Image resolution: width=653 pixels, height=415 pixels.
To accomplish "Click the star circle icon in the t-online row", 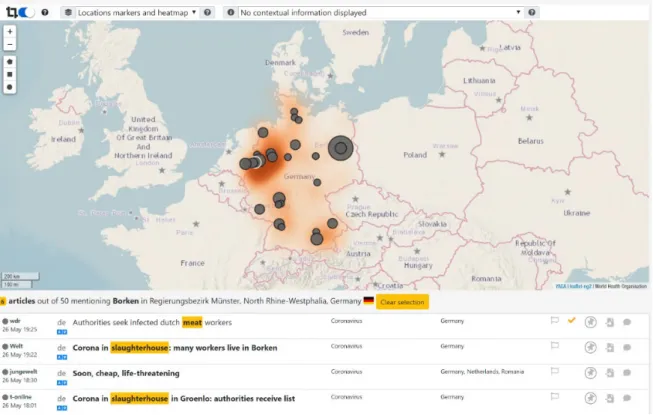I will tap(591, 398).
